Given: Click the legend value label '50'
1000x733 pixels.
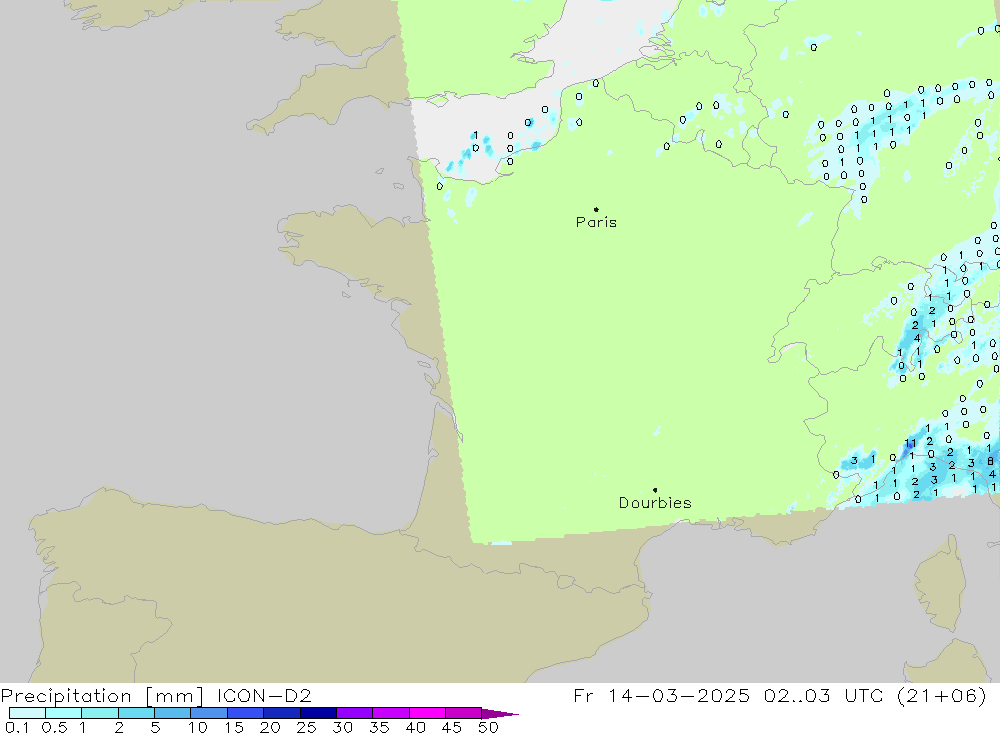Looking at the screenshot, I should pos(488,727).
